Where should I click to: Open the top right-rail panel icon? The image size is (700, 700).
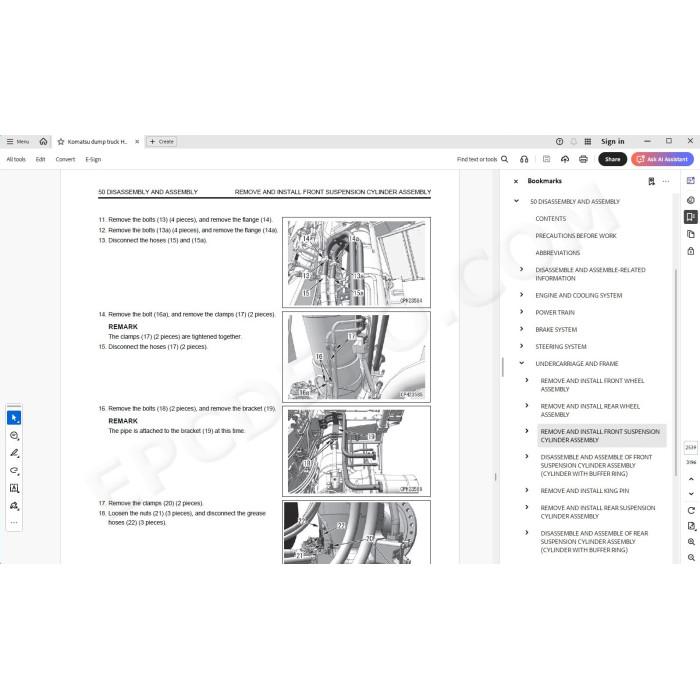[x=691, y=181]
